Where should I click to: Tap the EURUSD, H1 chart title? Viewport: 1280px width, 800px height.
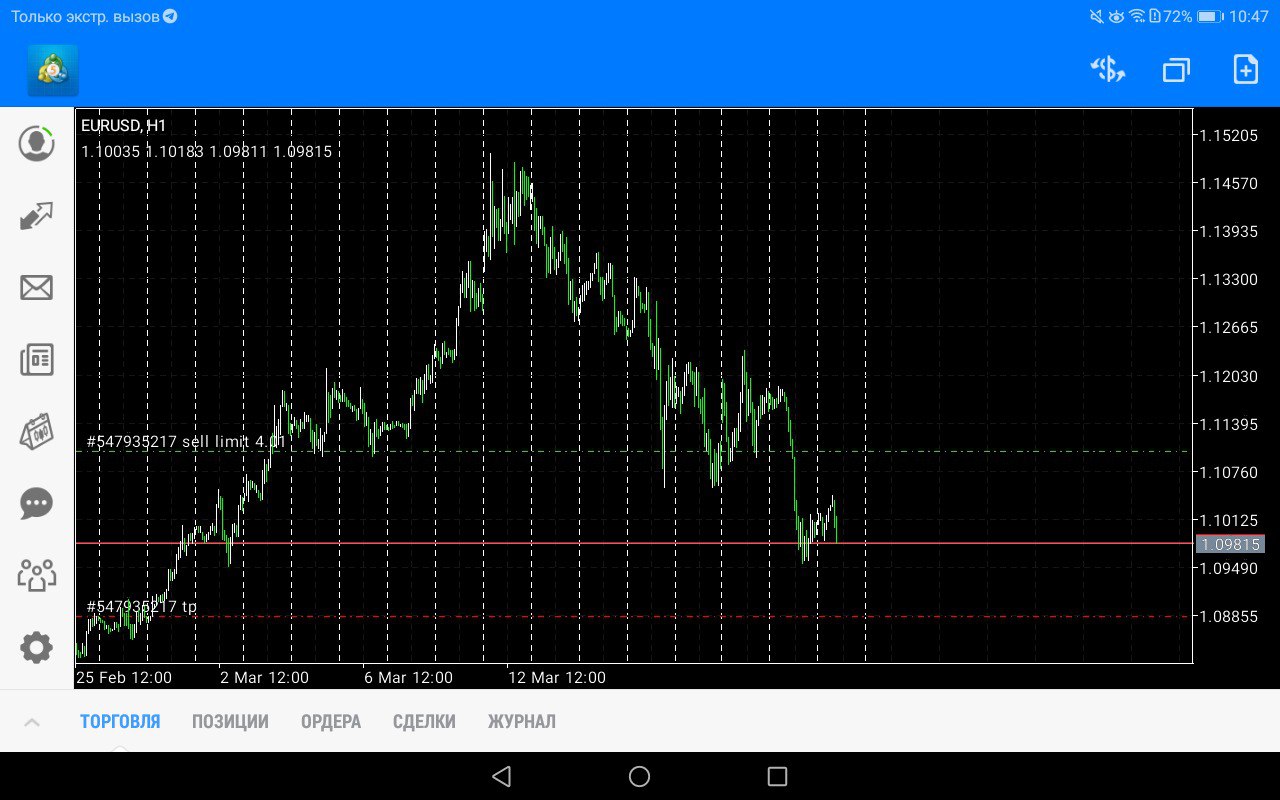(x=124, y=126)
